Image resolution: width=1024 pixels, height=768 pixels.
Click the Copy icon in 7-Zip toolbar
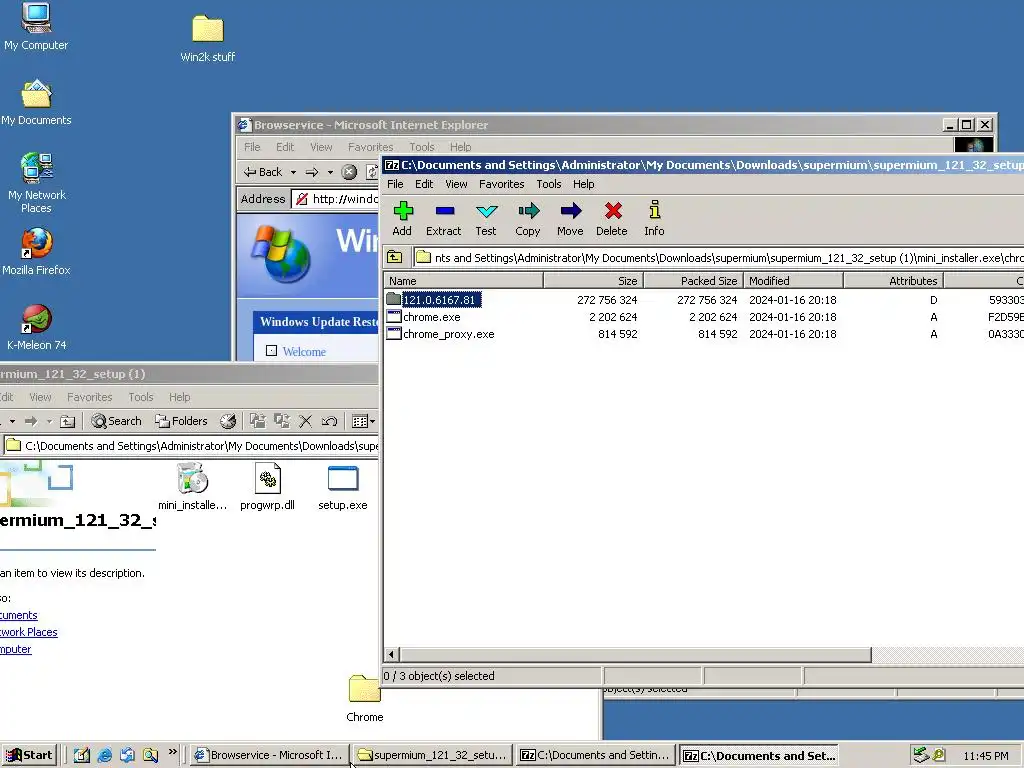pyautogui.click(x=528, y=218)
